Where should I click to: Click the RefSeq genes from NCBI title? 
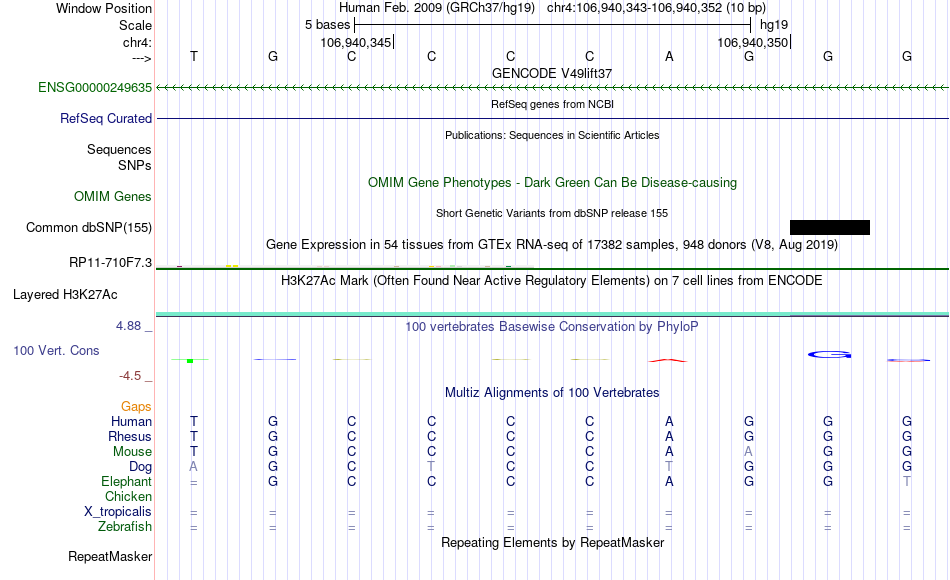(552, 104)
